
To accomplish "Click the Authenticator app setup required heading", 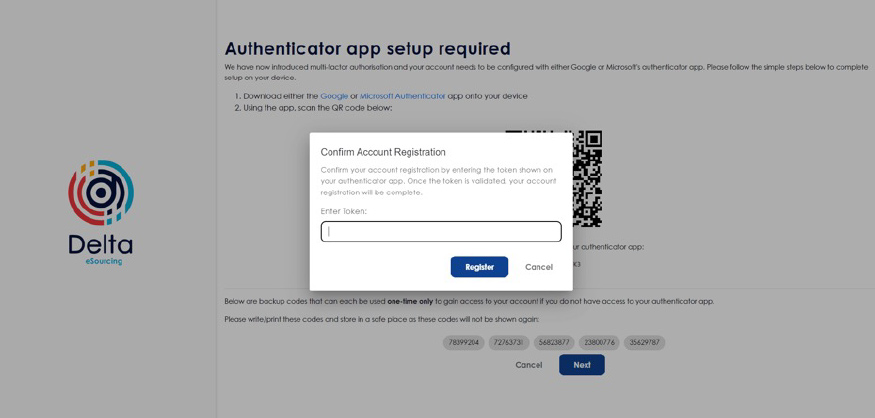I will click(x=367, y=48).
